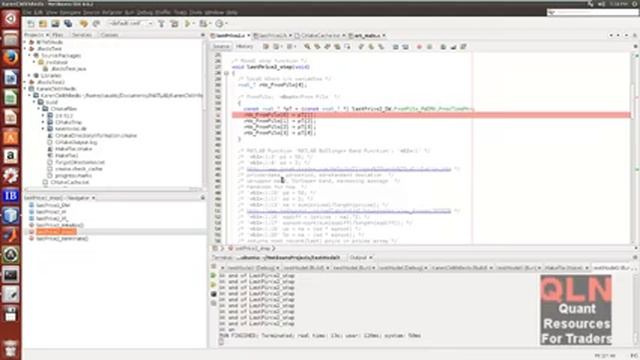Click the Undo toolbar icon
640x360 pixels.
point(84,24)
